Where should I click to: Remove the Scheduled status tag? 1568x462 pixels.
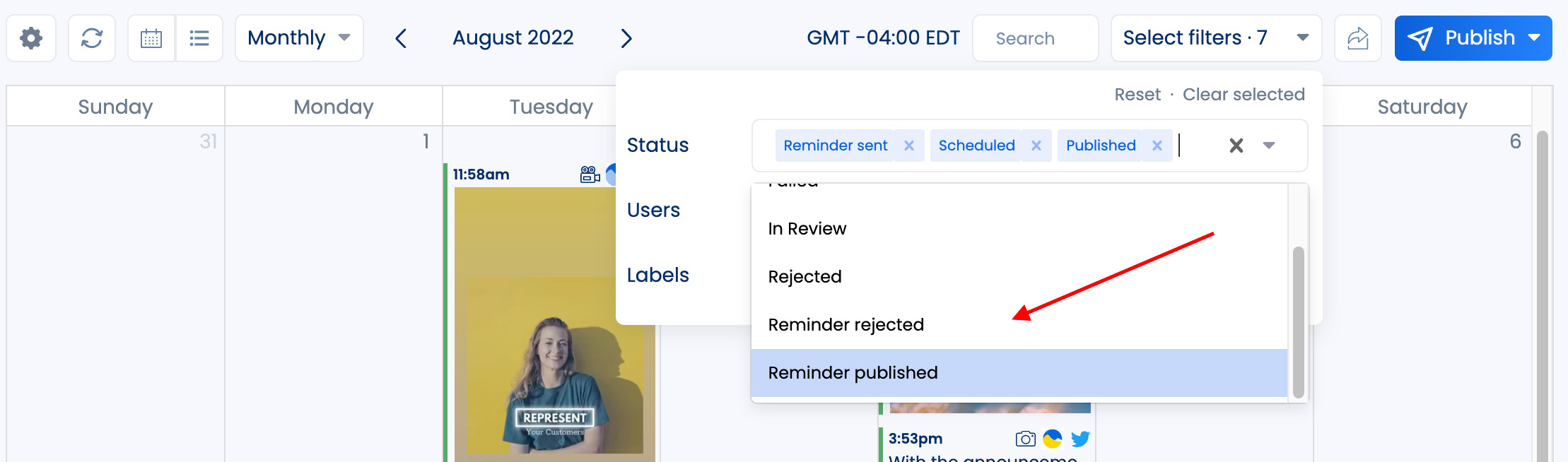1036,146
